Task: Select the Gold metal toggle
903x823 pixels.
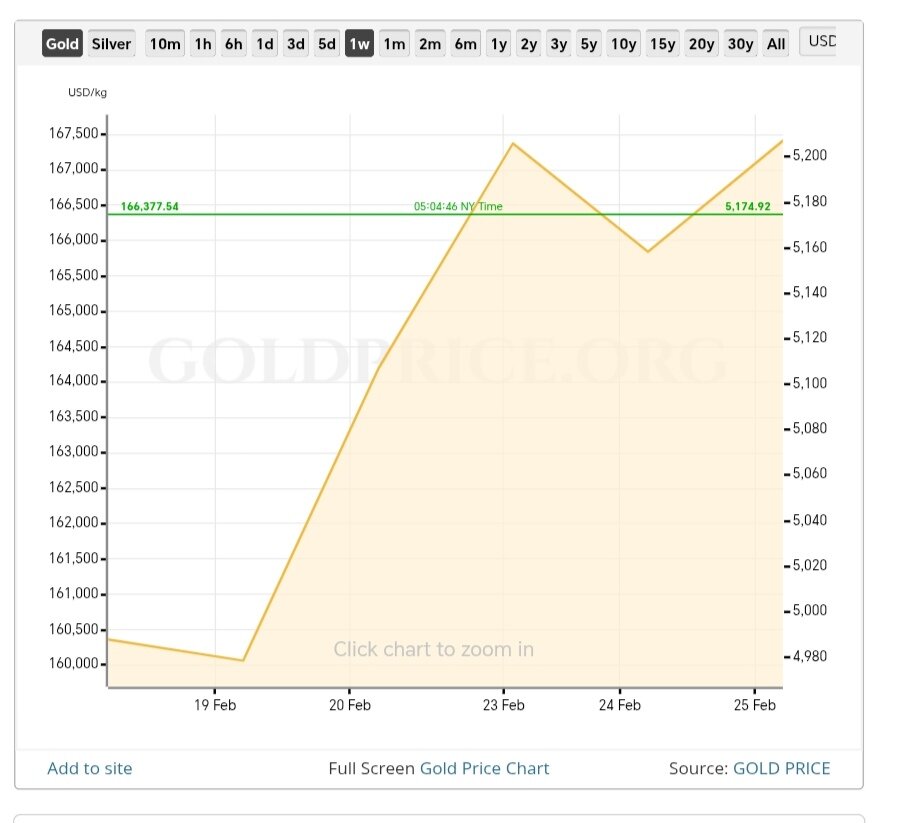Action: (x=62, y=44)
